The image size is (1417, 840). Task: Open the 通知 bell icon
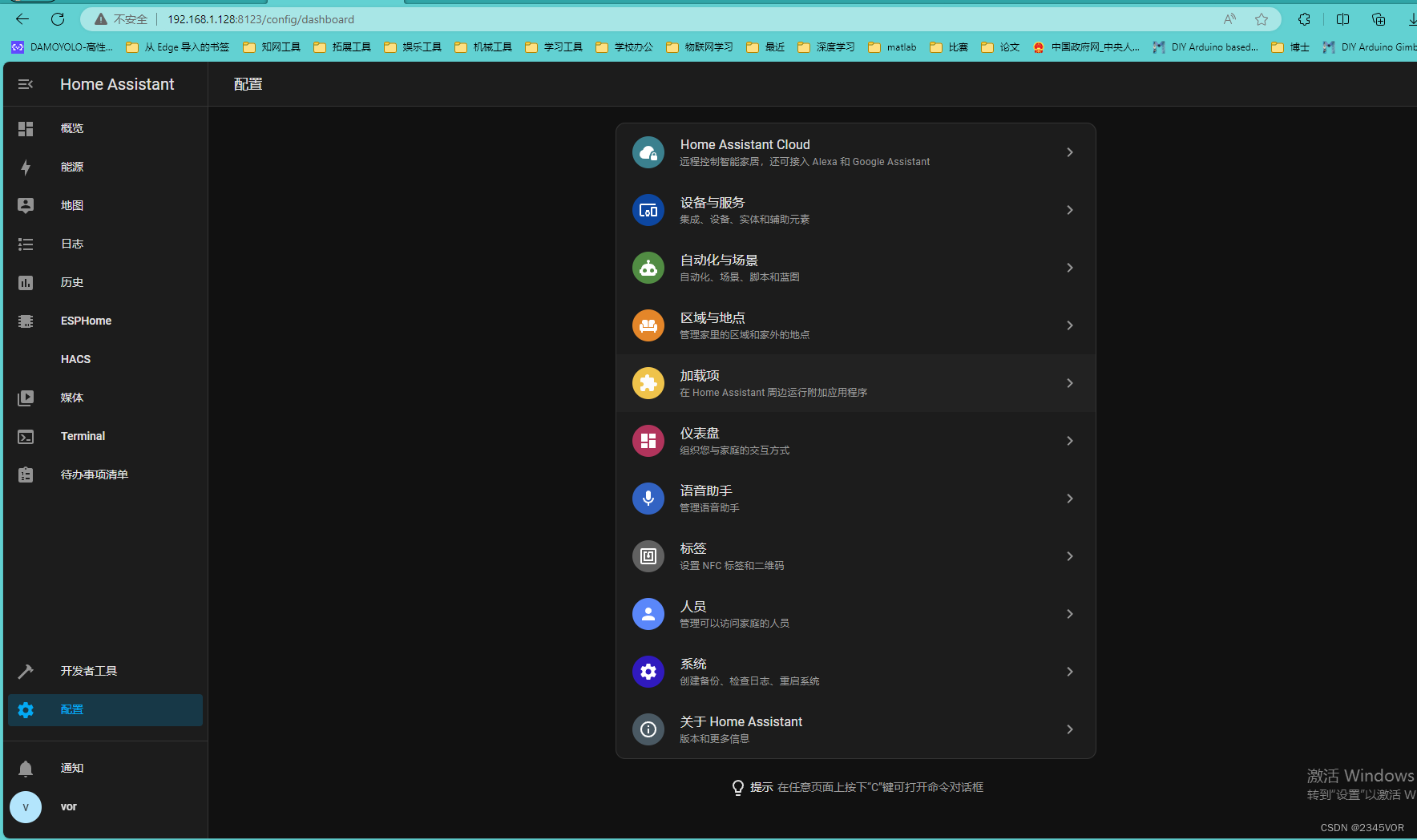coord(26,768)
